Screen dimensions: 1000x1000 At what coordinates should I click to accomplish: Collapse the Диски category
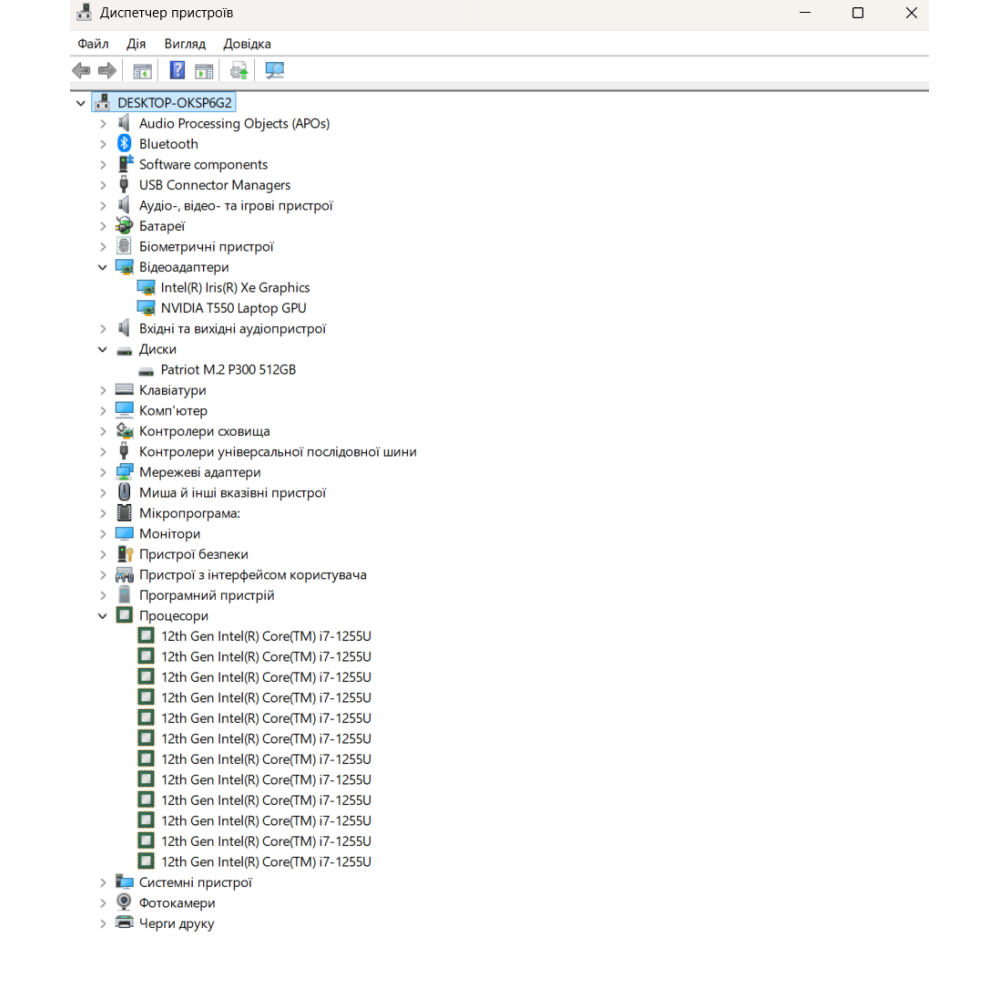tap(102, 350)
